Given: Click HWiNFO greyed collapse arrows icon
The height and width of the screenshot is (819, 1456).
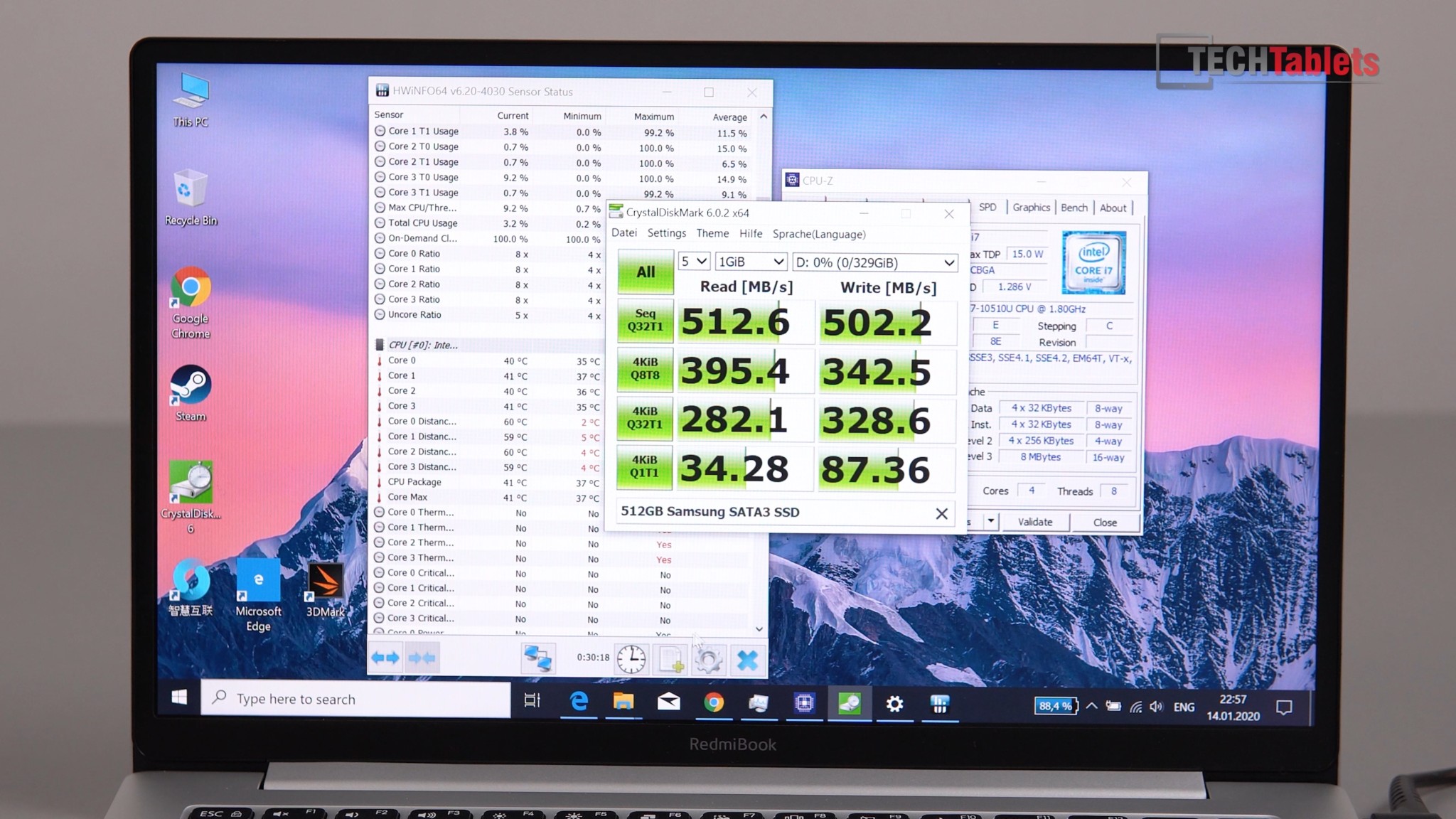Looking at the screenshot, I should coord(422,658).
